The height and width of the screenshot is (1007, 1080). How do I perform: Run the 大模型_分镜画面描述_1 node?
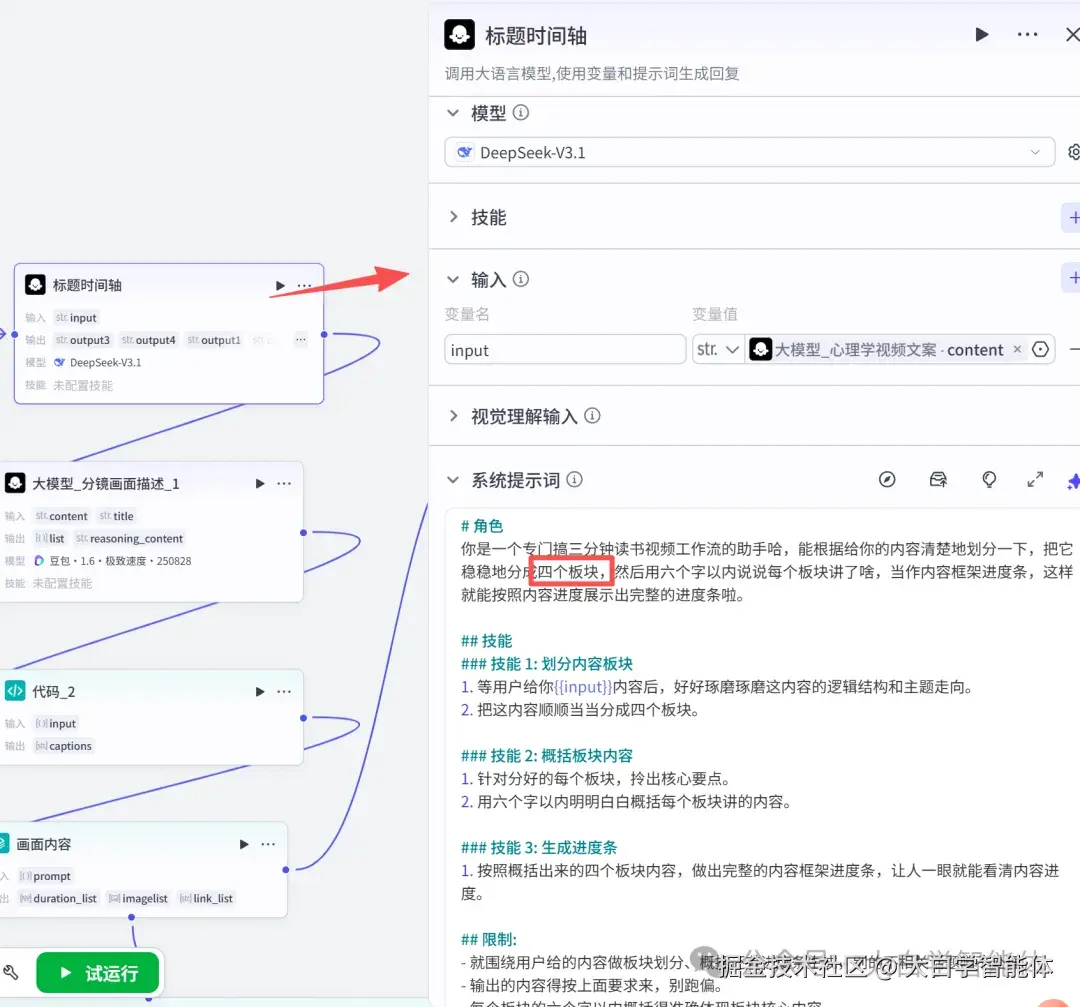click(259, 483)
